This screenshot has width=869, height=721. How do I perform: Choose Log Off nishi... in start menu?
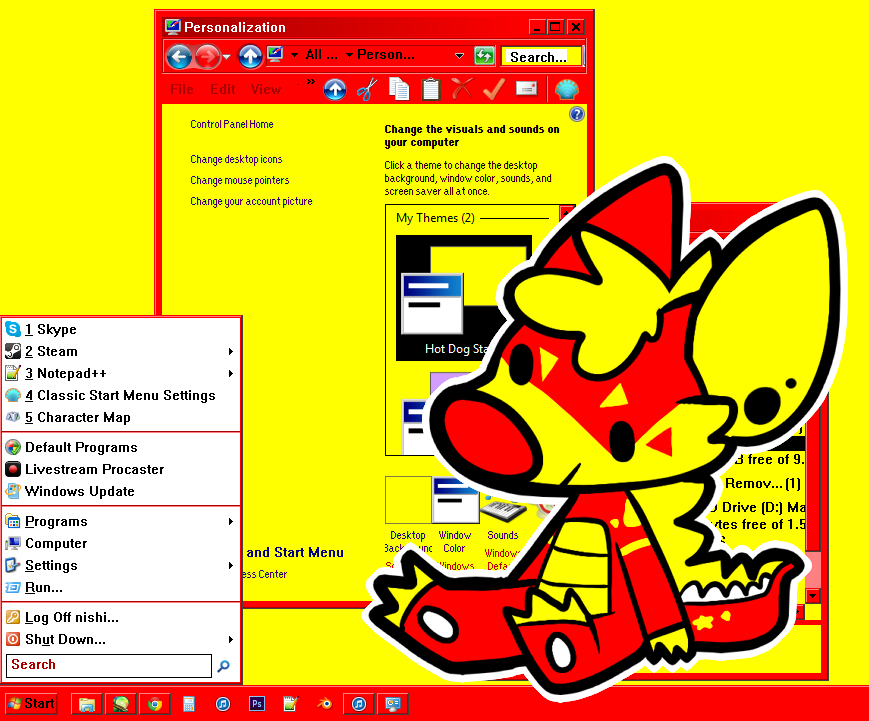[122, 617]
